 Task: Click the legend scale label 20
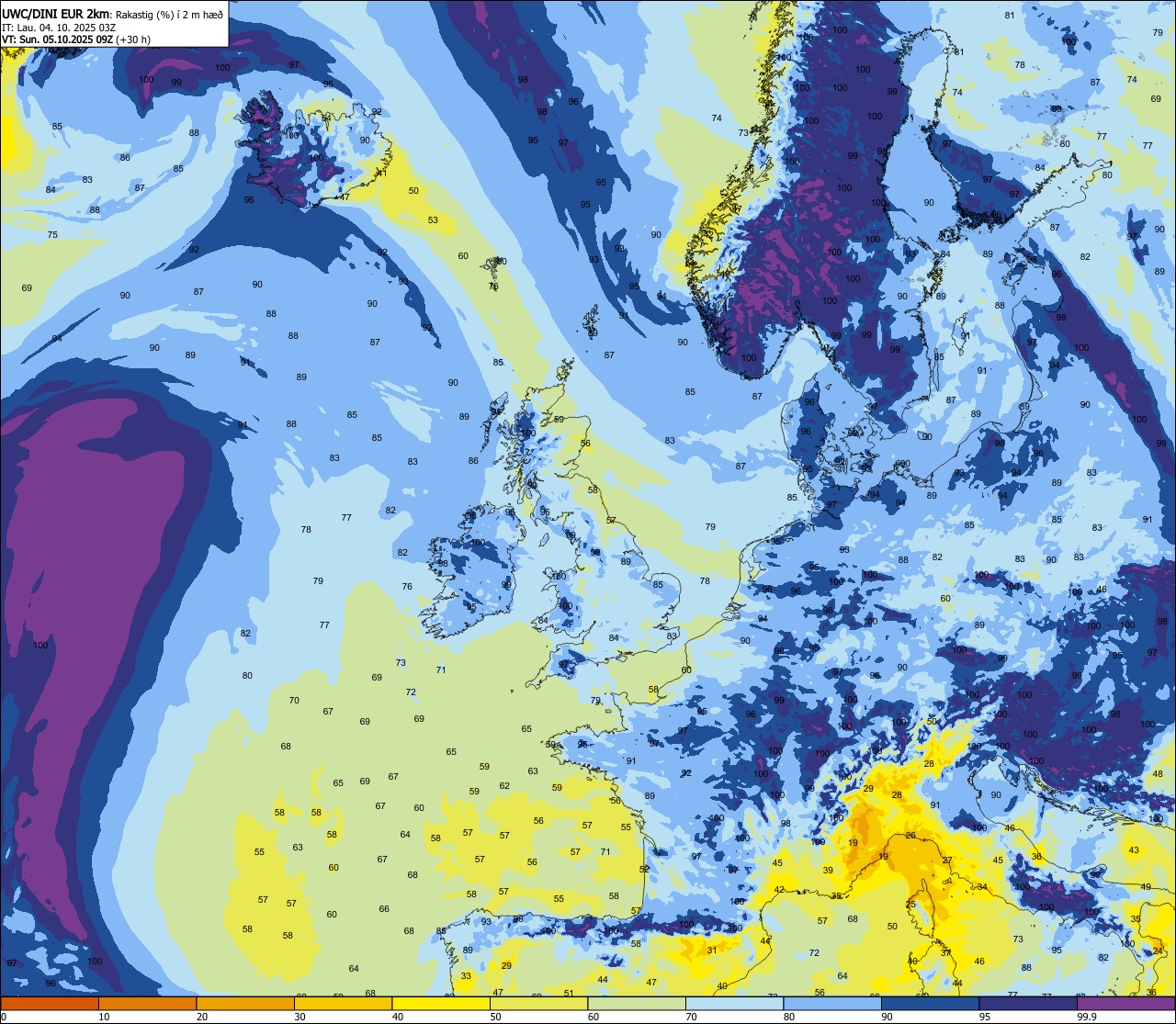(202, 1017)
